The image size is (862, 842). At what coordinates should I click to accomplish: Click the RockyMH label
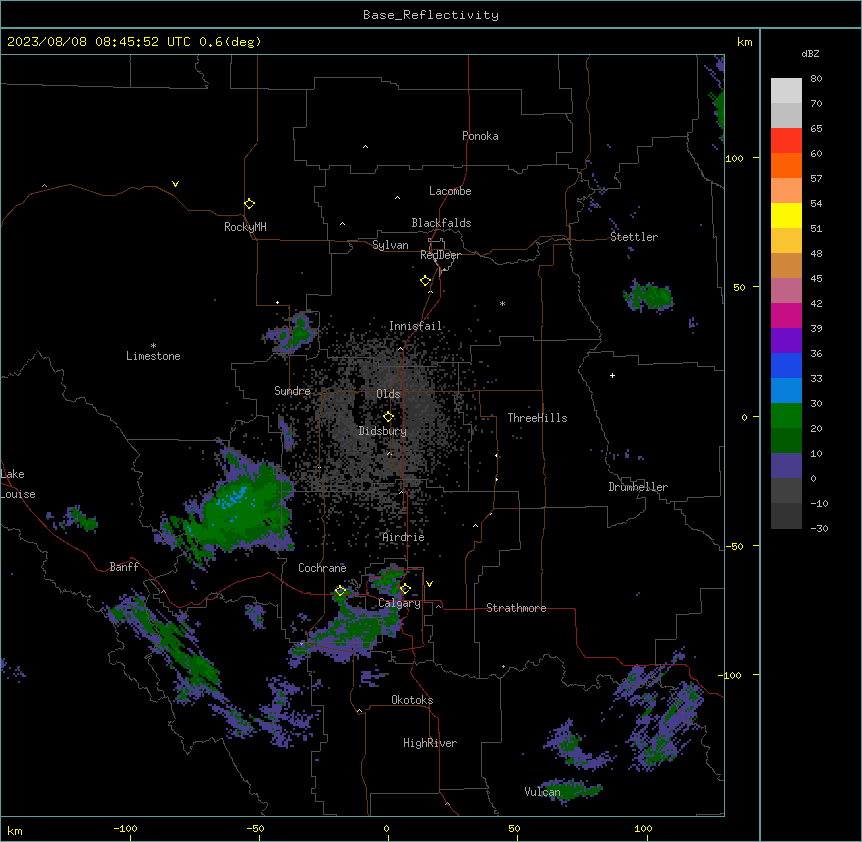coord(245,227)
